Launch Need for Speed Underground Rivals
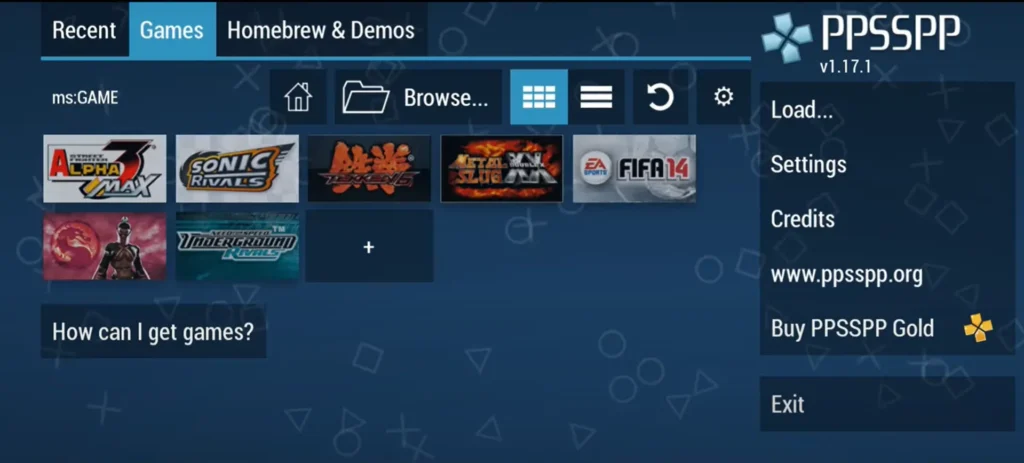The width and height of the screenshot is (1024, 463). tap(237, 246)
